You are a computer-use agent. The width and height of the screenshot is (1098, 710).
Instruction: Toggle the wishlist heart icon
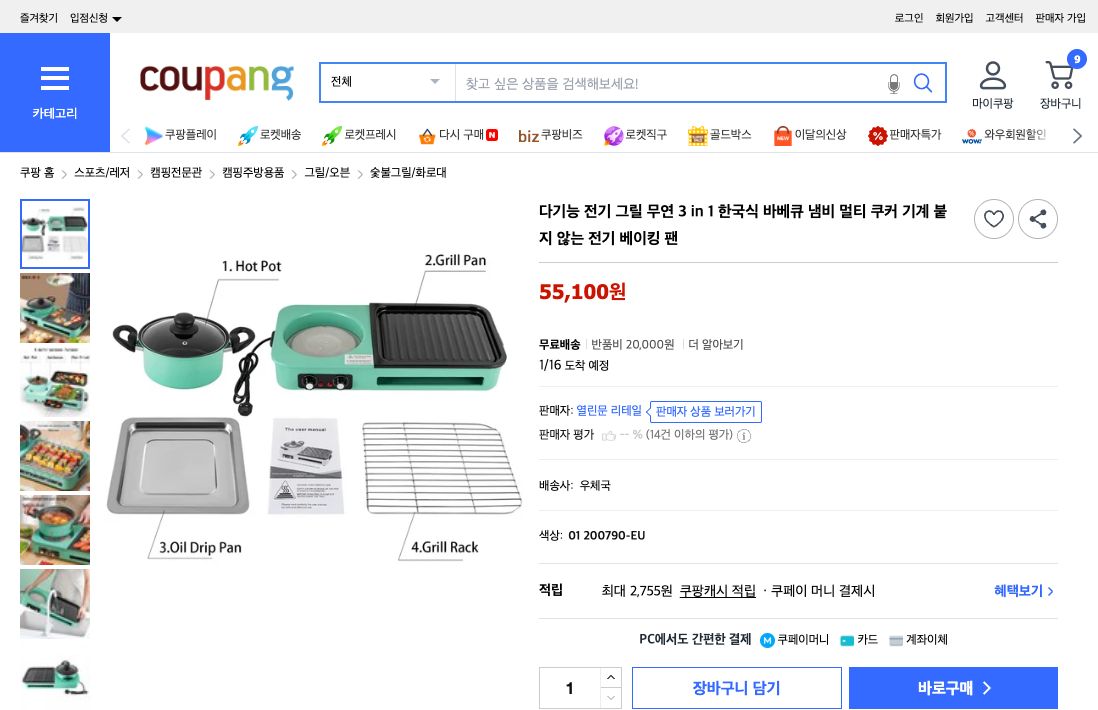(993, 219)
